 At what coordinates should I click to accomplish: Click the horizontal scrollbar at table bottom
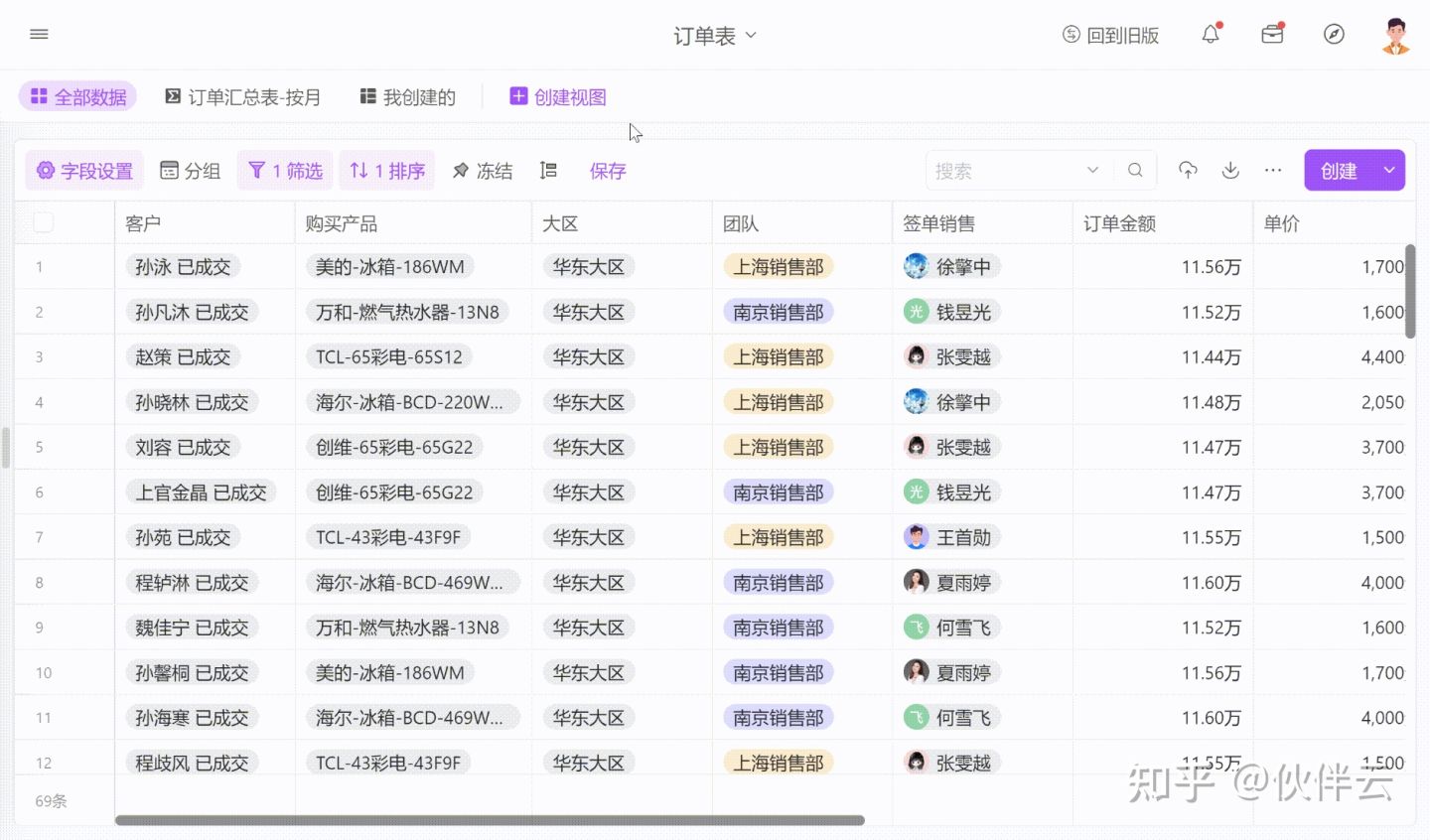click(x=490, y=820)
